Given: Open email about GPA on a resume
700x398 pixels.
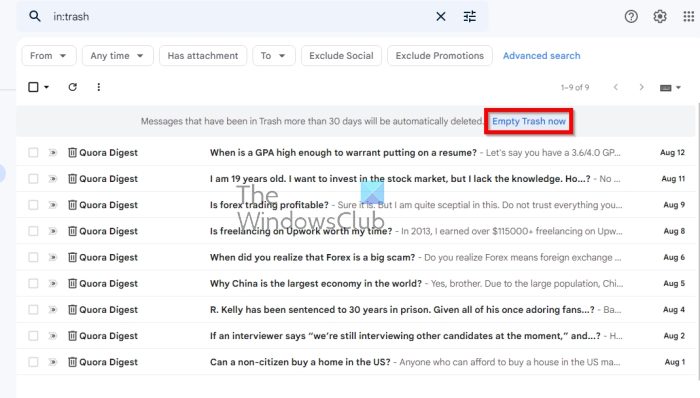Looking at the screenshot, I should point(356,153).
